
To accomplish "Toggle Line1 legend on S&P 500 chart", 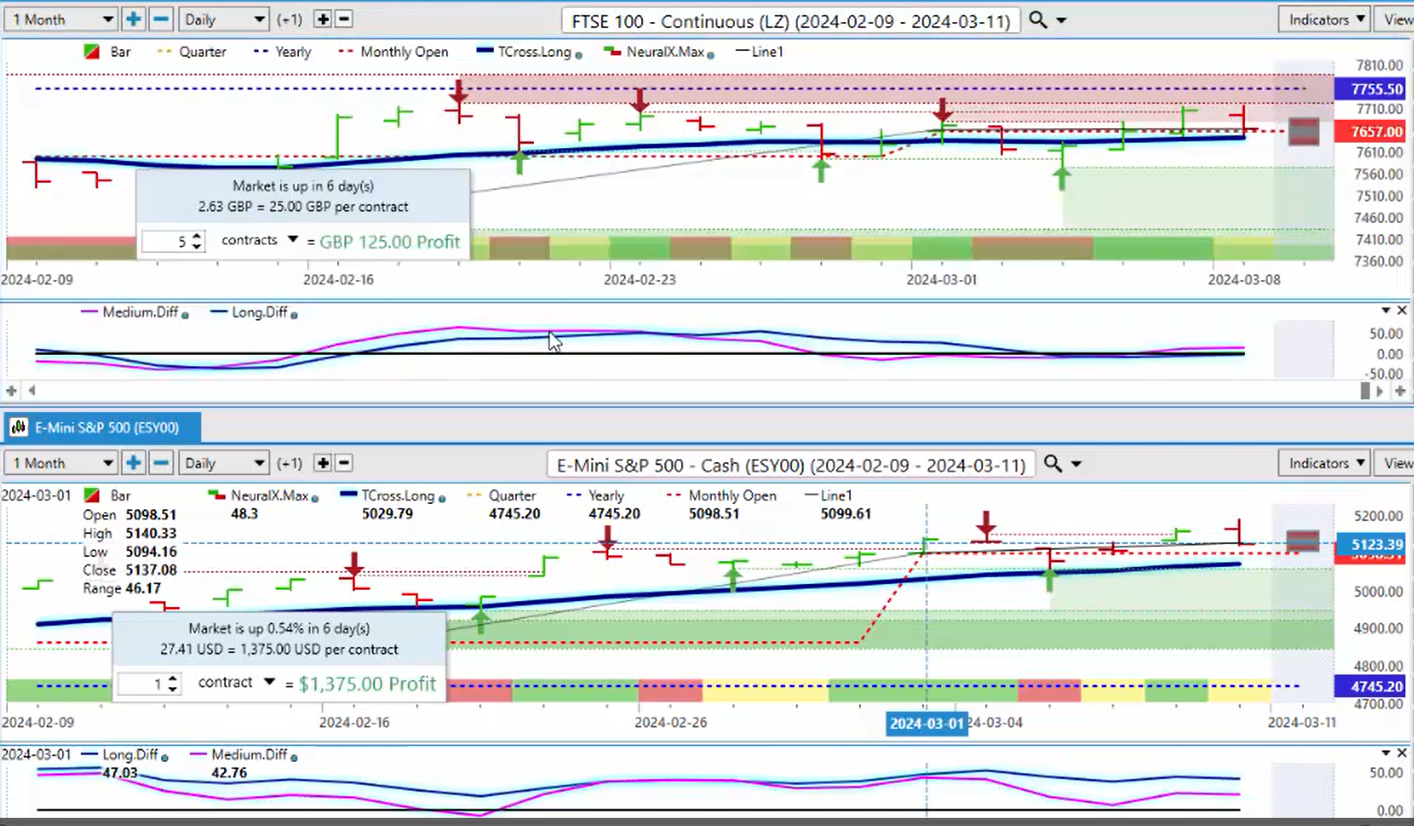I will coord(829,495).
